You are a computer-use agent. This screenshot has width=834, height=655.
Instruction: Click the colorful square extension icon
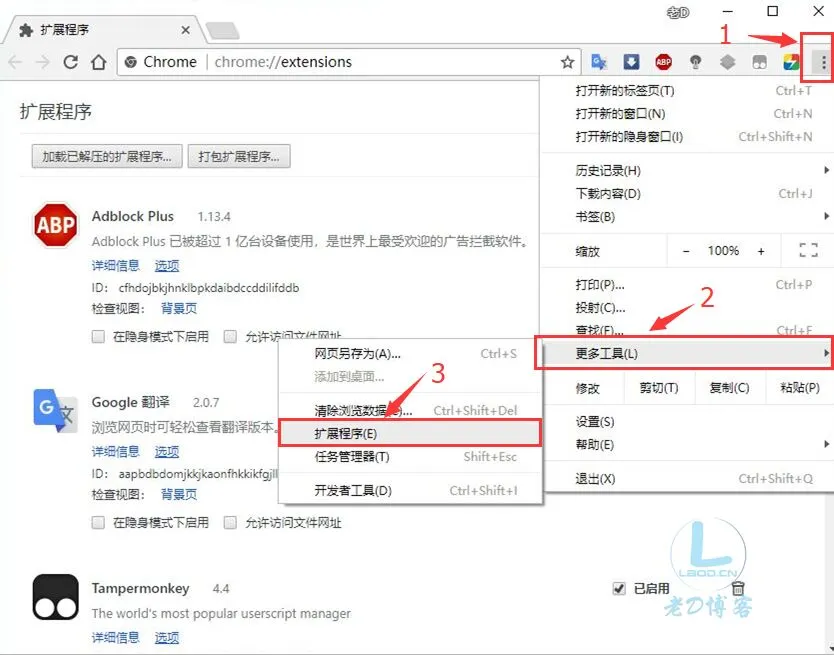[x=791, y=62]
